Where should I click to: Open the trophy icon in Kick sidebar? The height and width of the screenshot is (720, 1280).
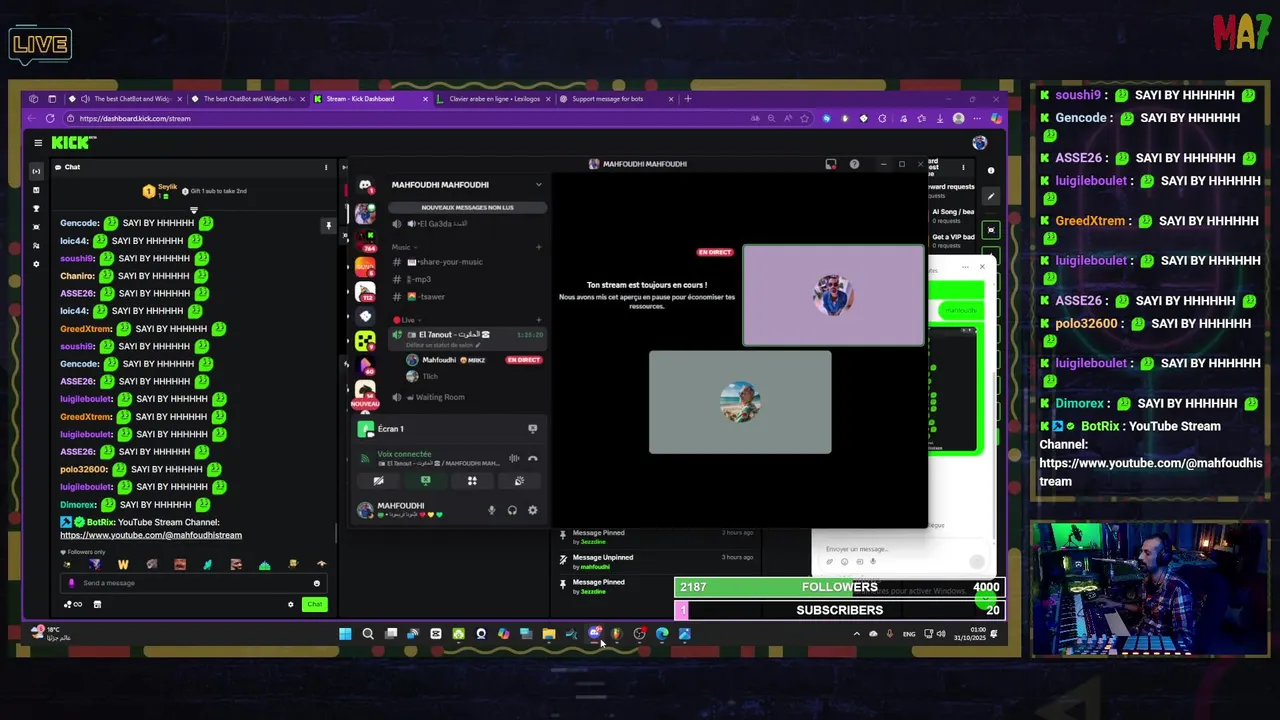tap(37, 208)
